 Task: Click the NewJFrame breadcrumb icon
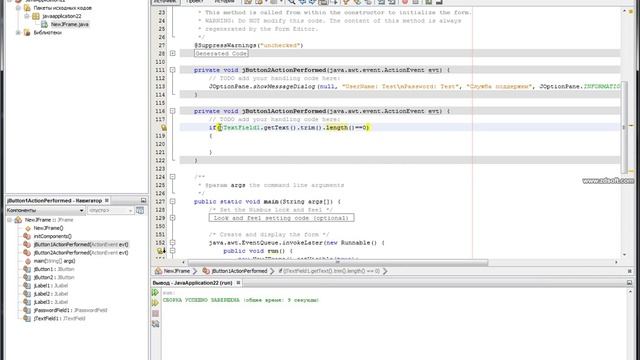coord(158,271)
